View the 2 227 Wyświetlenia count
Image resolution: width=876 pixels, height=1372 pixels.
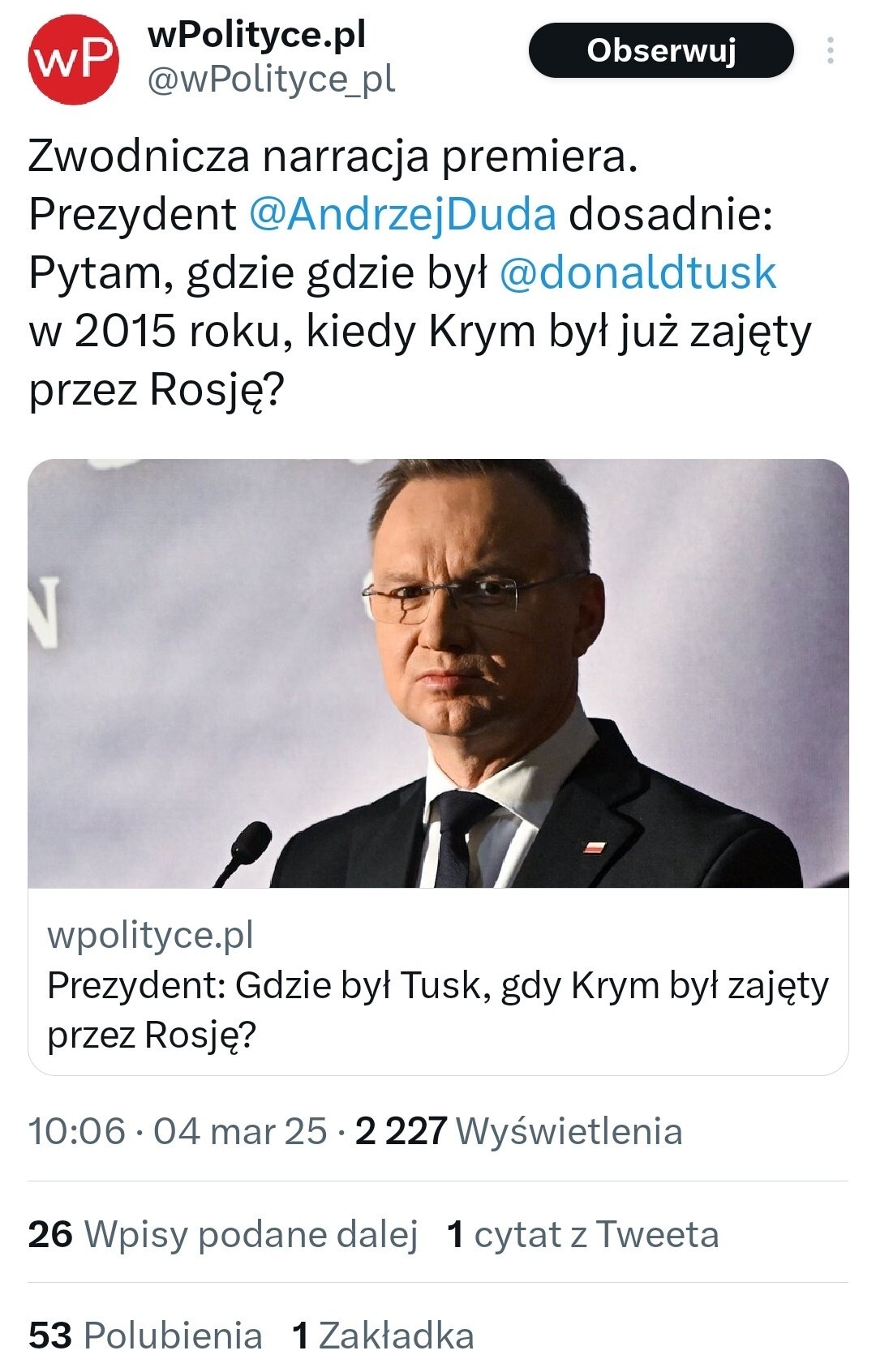coord(519,1131)
